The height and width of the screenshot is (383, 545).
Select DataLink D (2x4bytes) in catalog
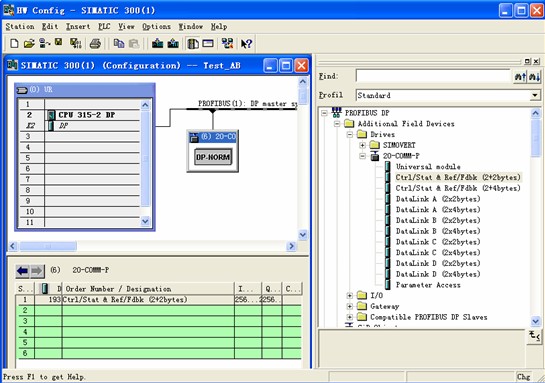tap(438, 274)
